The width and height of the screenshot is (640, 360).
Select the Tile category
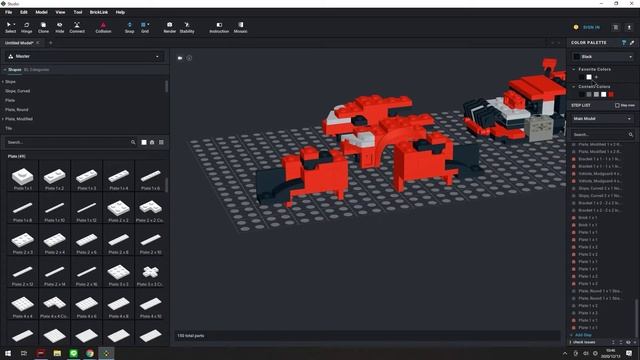click(9, 129)
